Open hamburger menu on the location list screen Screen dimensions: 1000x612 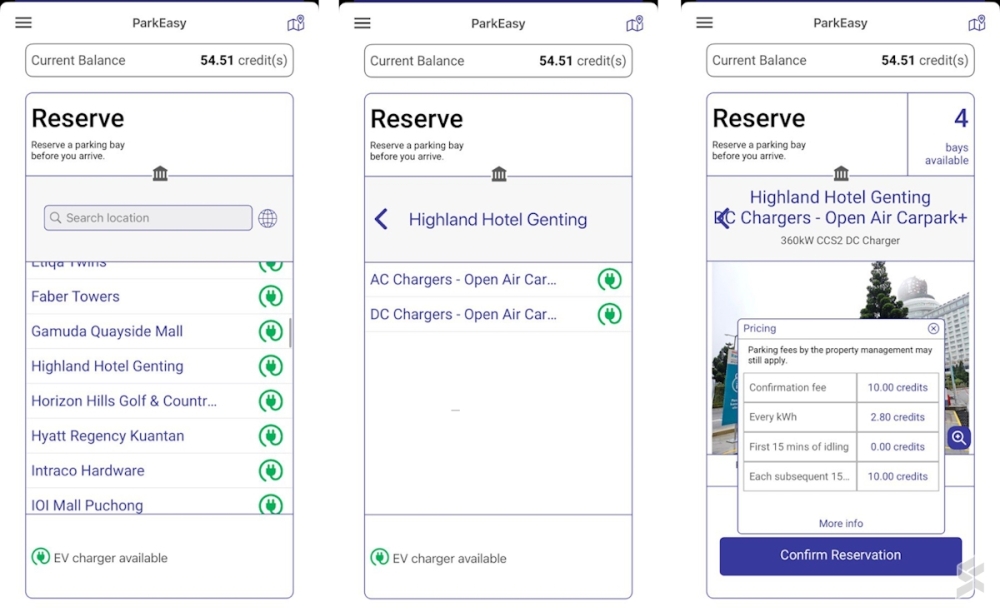click(x=24, y=23)
